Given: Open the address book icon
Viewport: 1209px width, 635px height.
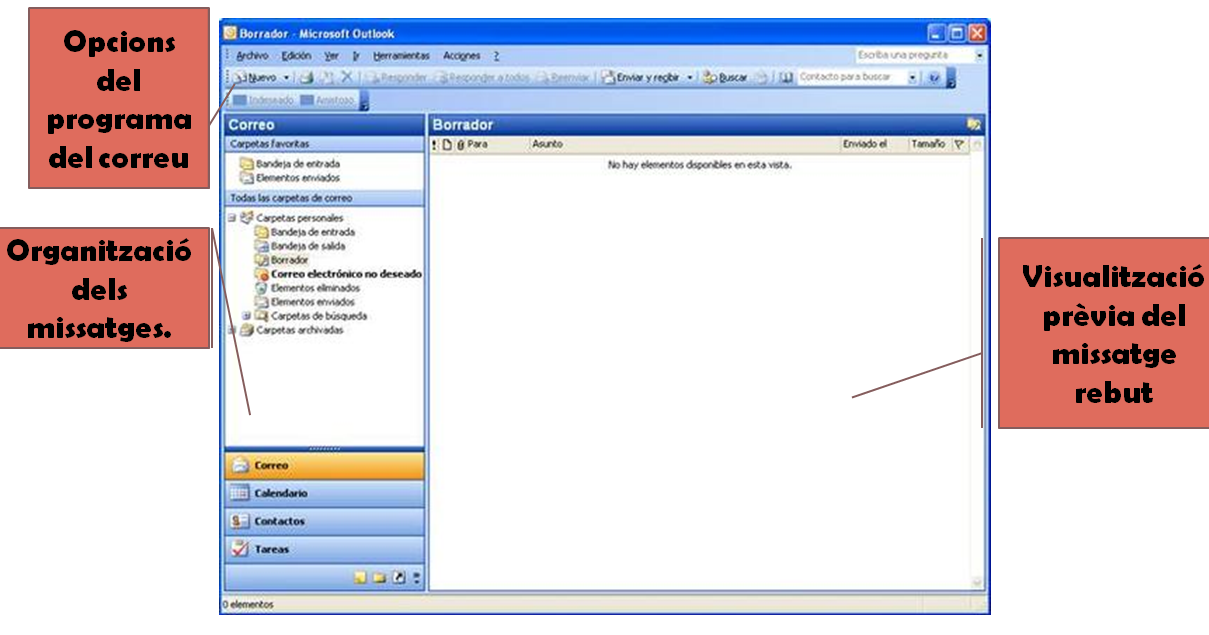Looking at the screenshot, I should (x=786, y=77).
